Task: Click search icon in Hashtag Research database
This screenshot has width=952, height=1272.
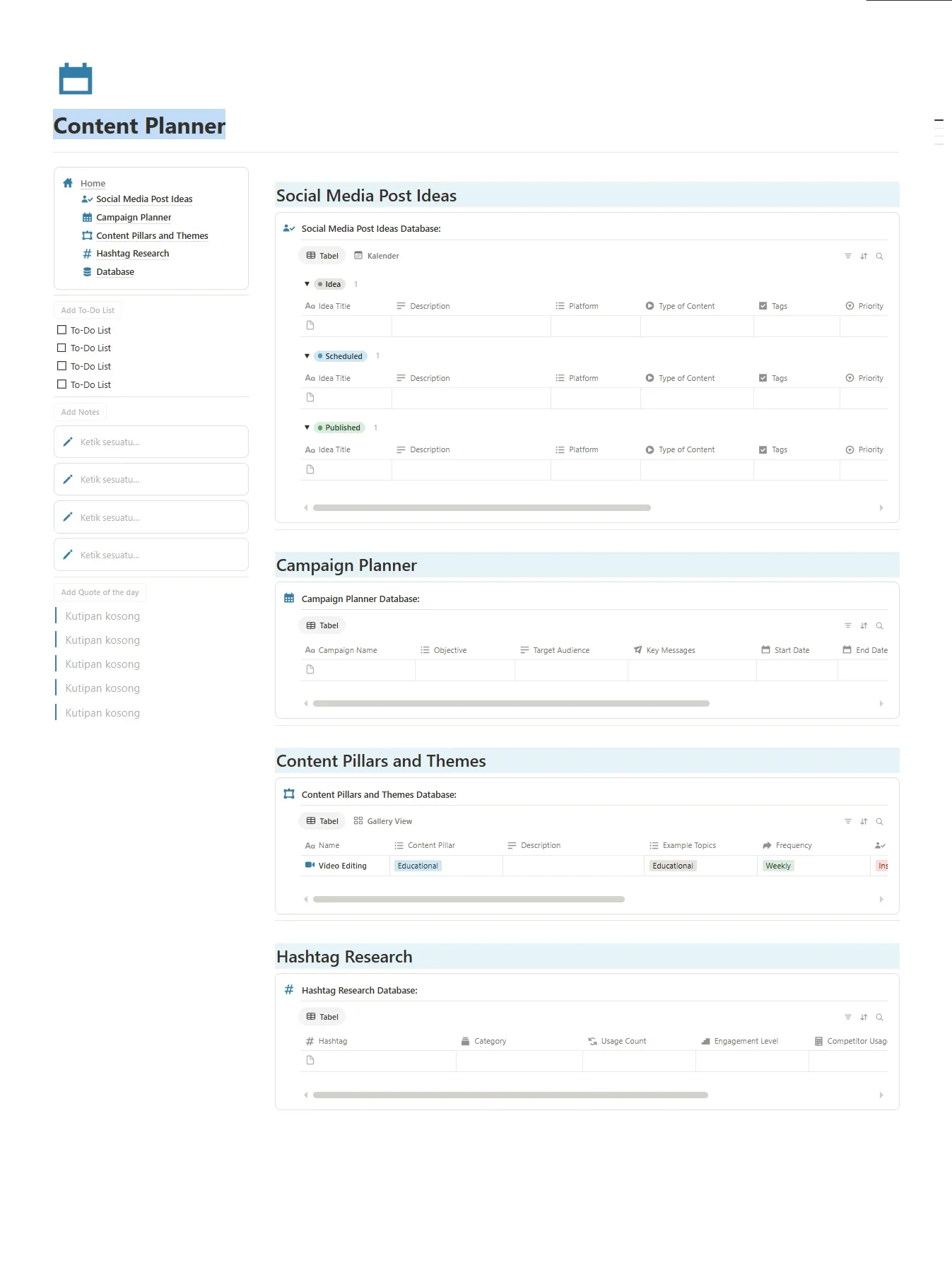Action: coord(880,1017)
